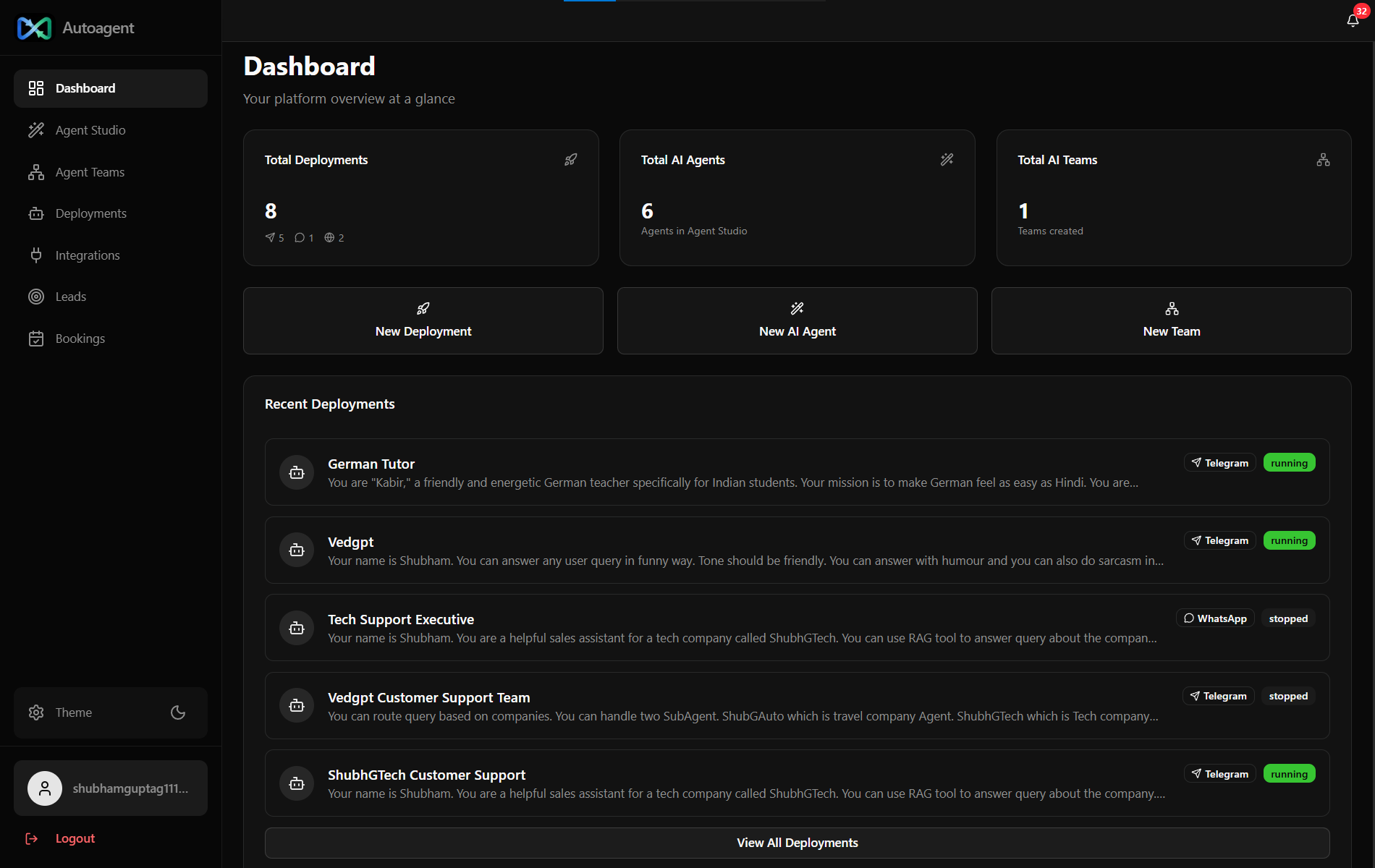Click the Integrations plug icon
Screen dimensions: 1375x868
pos(36,255)
